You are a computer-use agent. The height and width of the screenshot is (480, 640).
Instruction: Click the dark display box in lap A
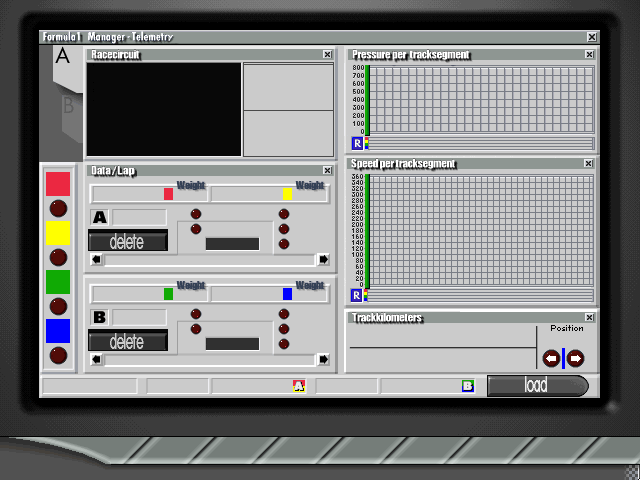click(x=232, y=244)
